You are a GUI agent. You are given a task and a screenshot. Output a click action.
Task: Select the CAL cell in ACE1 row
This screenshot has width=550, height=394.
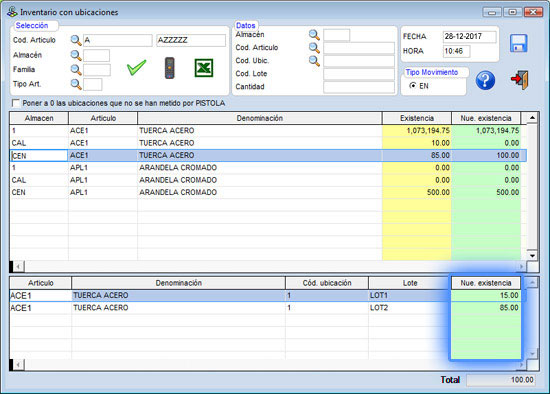tap(39, 143)
